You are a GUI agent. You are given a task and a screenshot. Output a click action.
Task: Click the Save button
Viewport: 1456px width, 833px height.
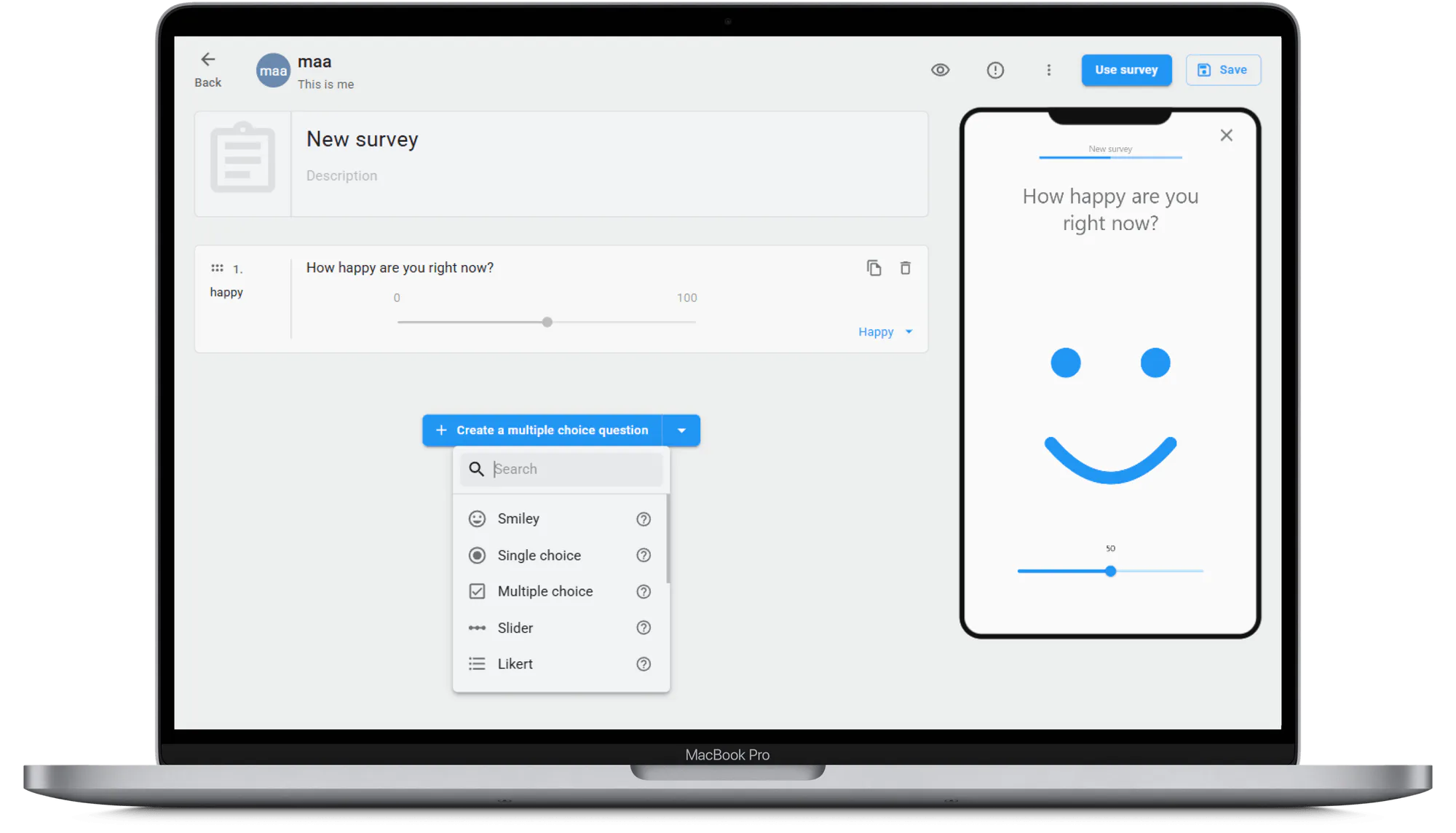(x=1223, y=70)
